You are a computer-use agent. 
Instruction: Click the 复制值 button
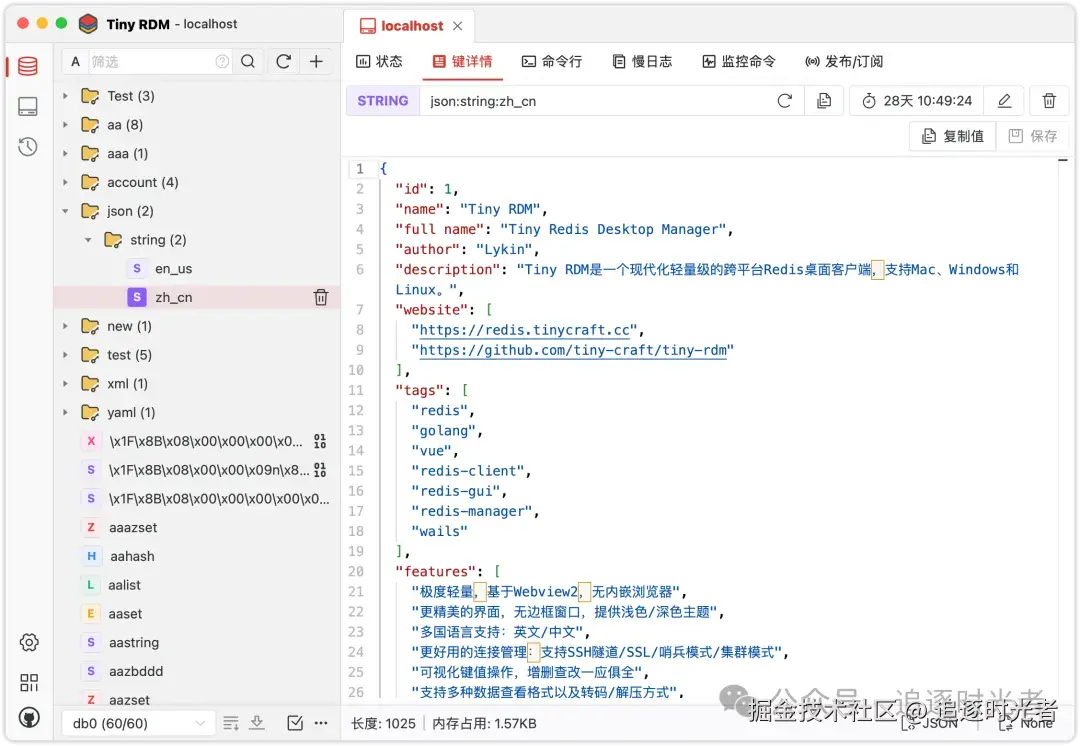pyautogui.click(x=953, y=136)
